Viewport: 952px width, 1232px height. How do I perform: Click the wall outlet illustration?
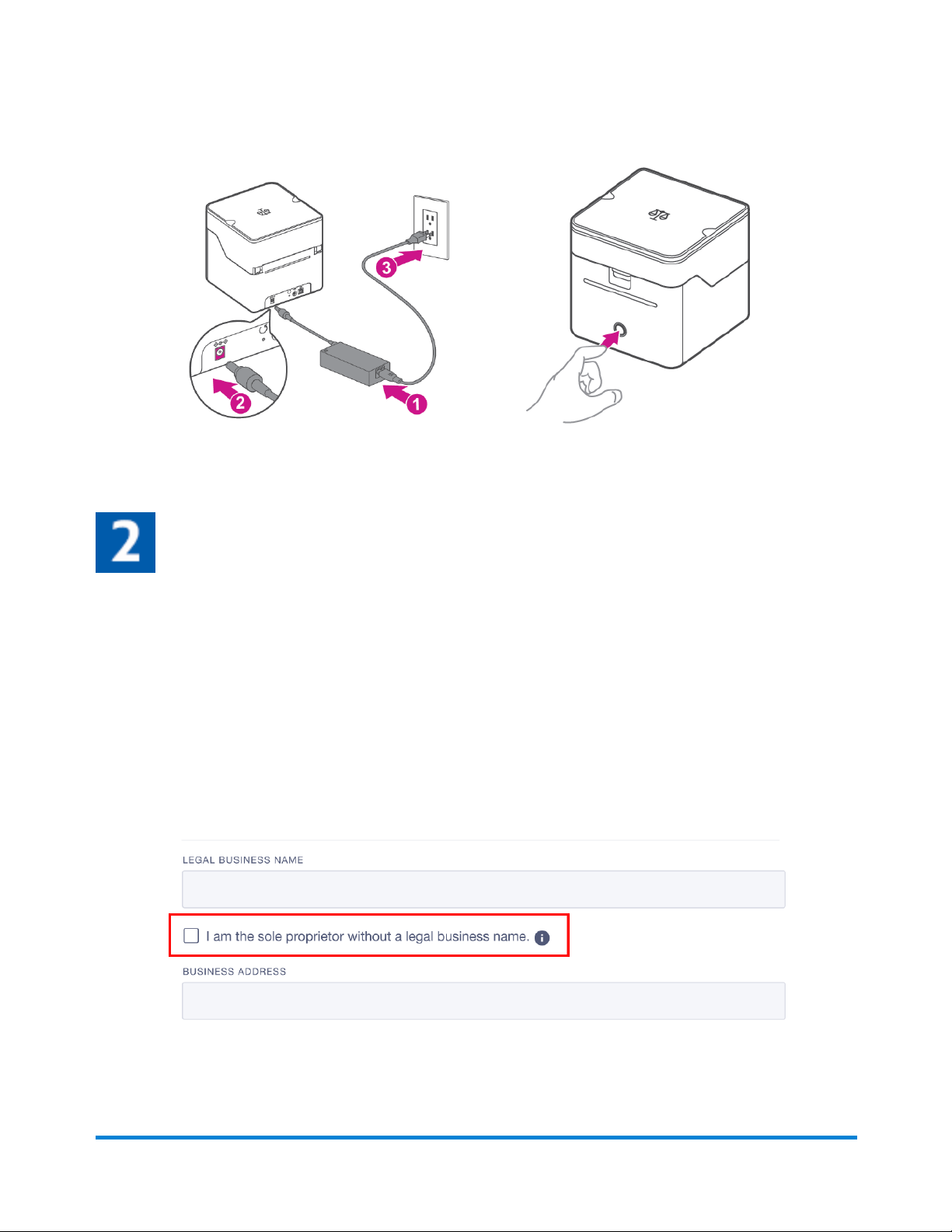(430, 231)
